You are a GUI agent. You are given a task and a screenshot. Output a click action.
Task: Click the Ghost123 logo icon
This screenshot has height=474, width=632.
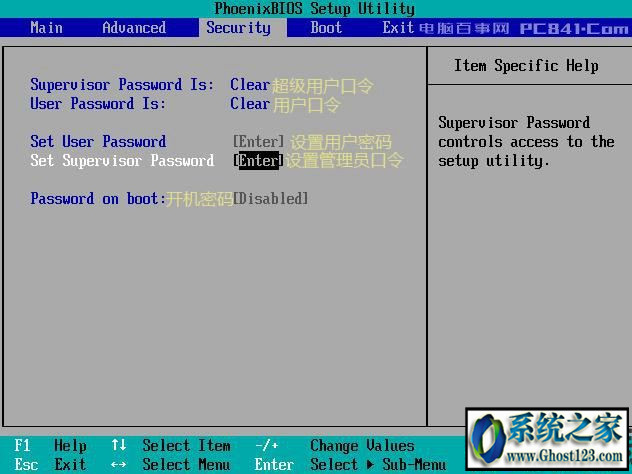[x=488, y=436]
